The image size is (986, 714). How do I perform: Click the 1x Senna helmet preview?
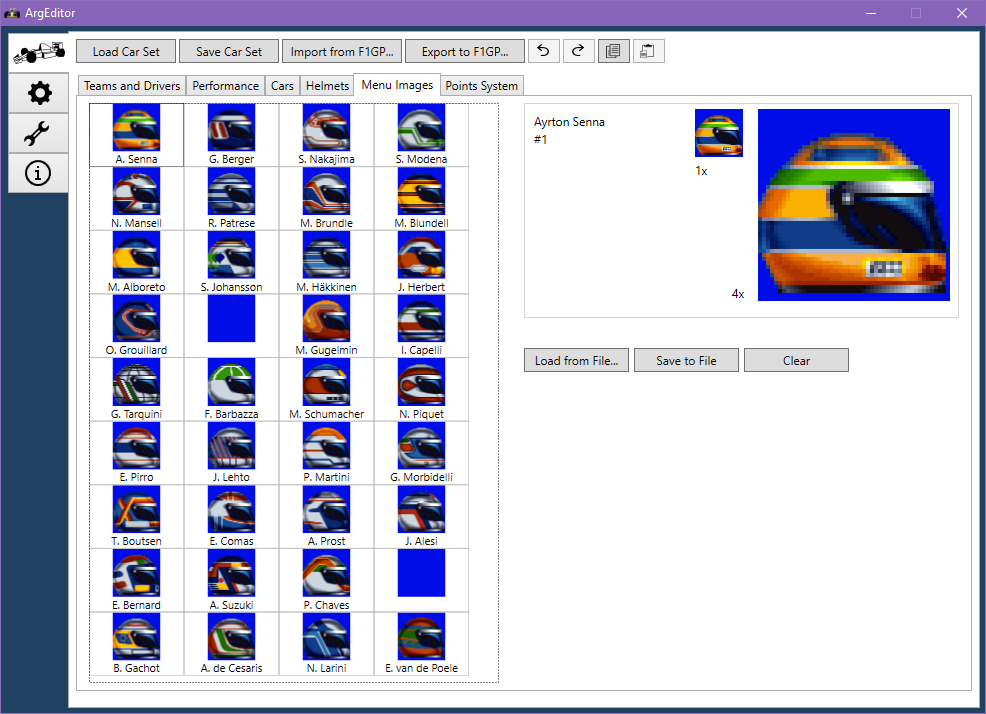(719, 133)
